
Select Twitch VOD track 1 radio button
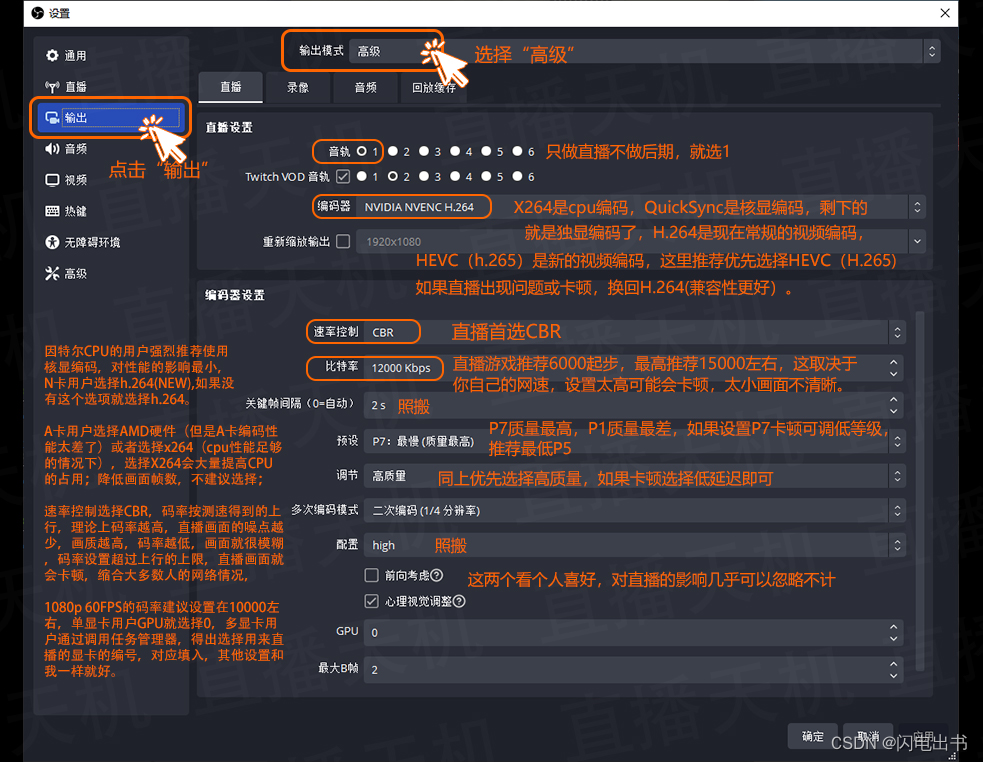point(362,177)
